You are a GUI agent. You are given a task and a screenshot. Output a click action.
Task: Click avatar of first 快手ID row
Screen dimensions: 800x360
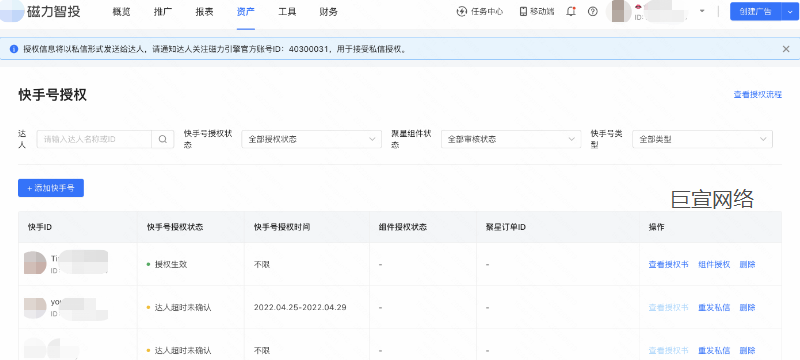(35, 263)
